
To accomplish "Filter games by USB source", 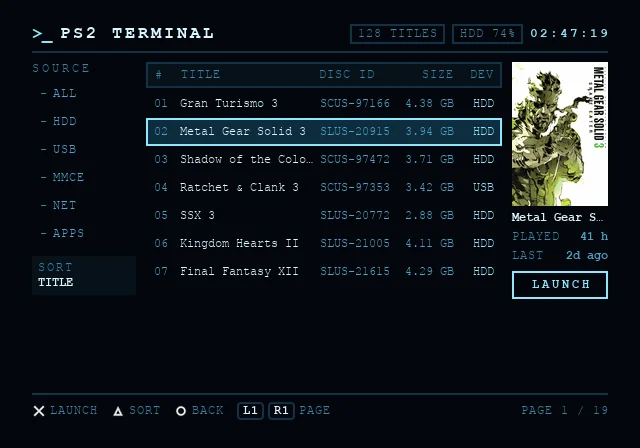I will click(x=59, y=149).
